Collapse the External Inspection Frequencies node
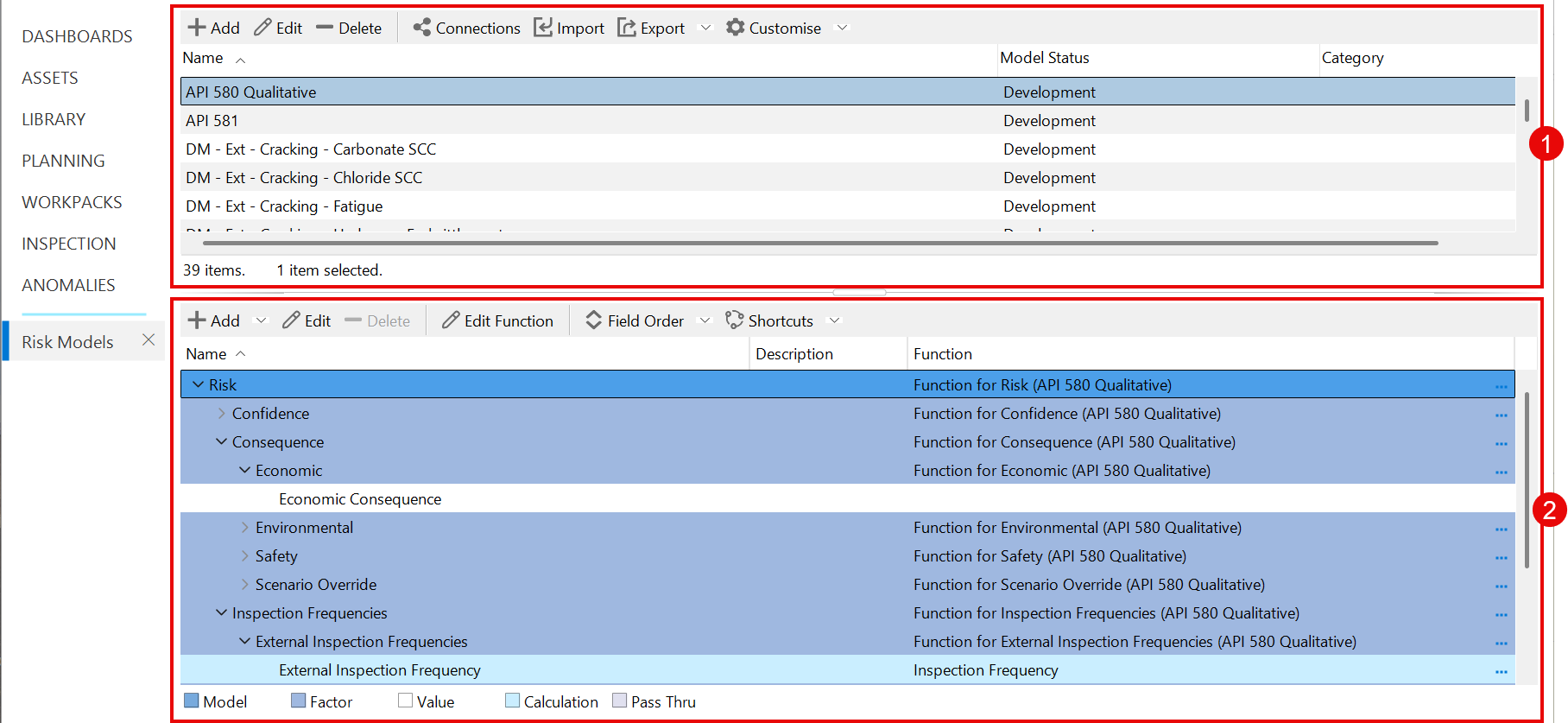Screen dimensions: 1568x723 [x=245, y=641]
